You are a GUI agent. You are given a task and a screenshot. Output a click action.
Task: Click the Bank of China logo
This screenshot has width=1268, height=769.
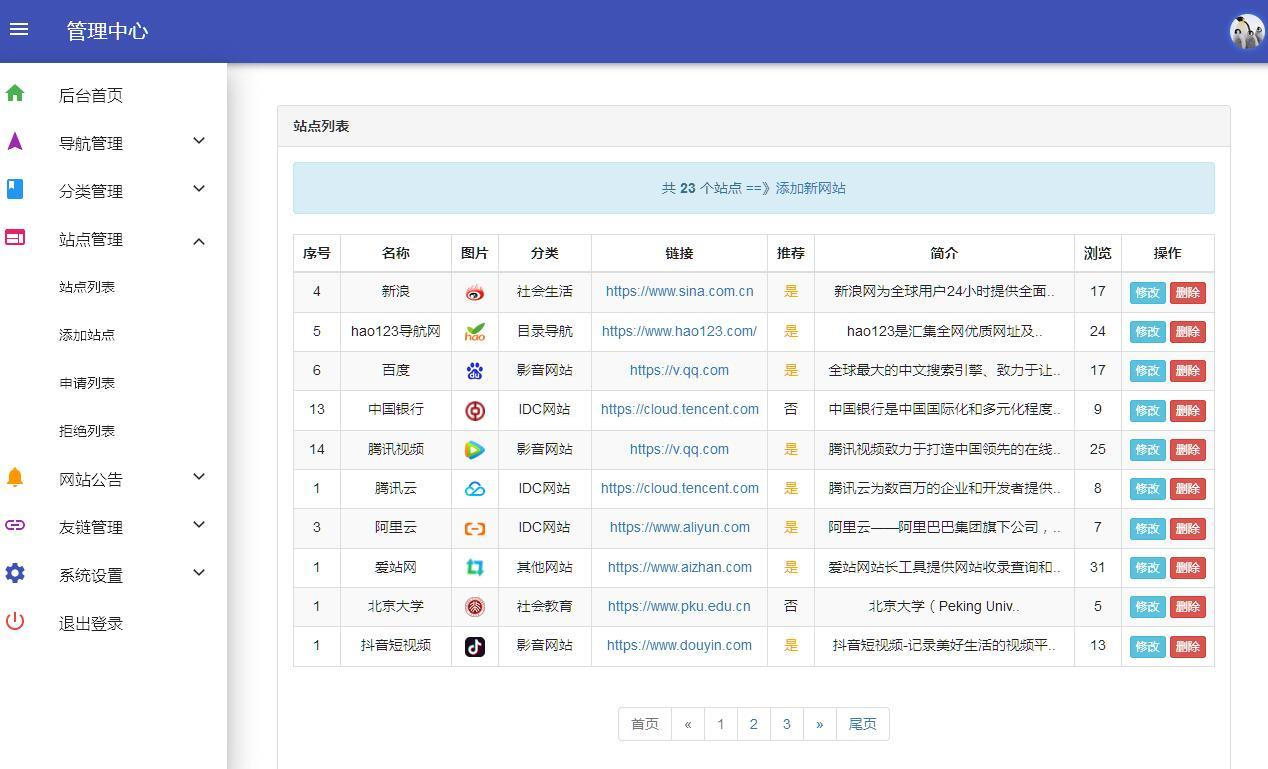click(475, 410)
